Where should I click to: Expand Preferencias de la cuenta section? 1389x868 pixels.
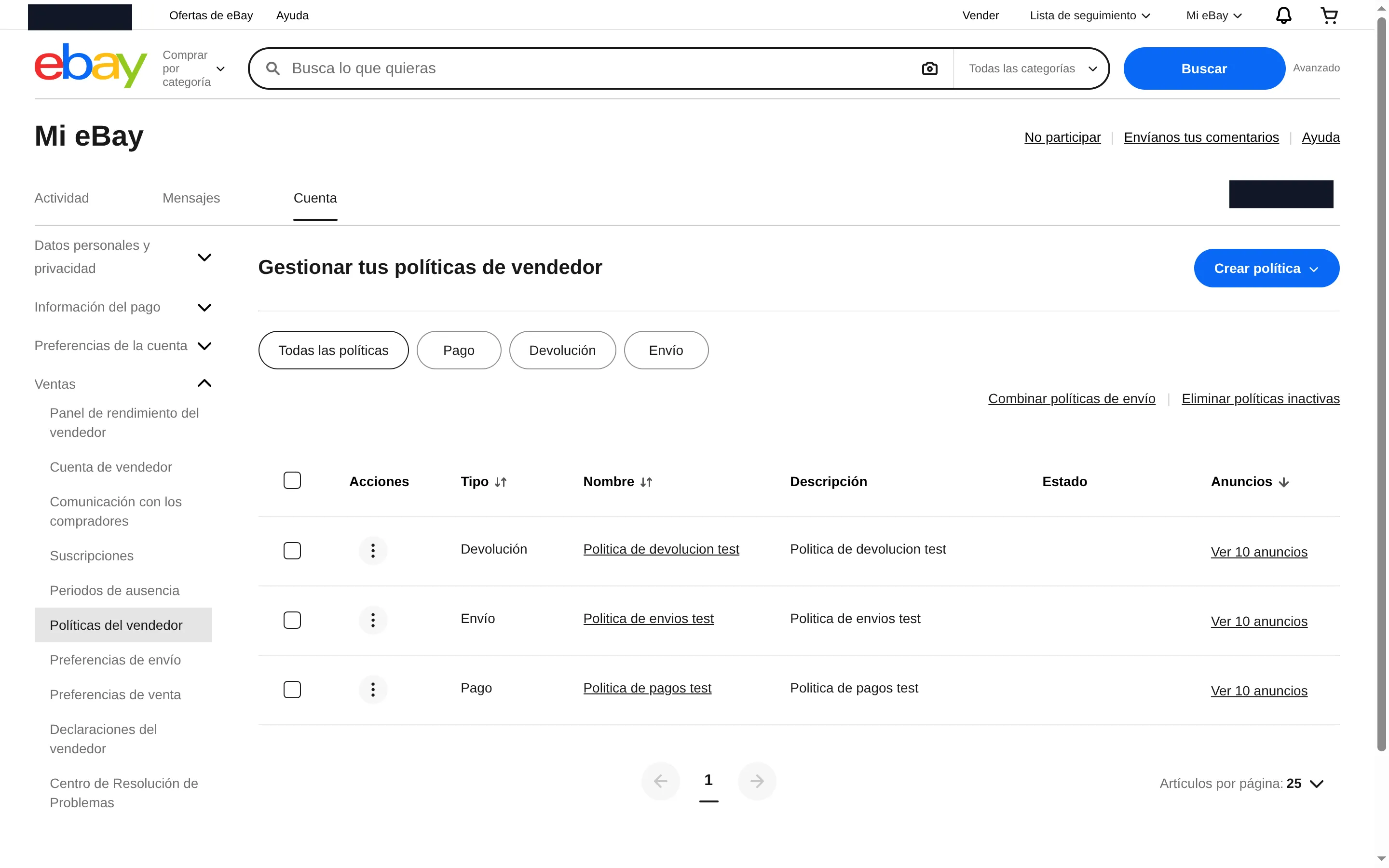pos(123,346)
